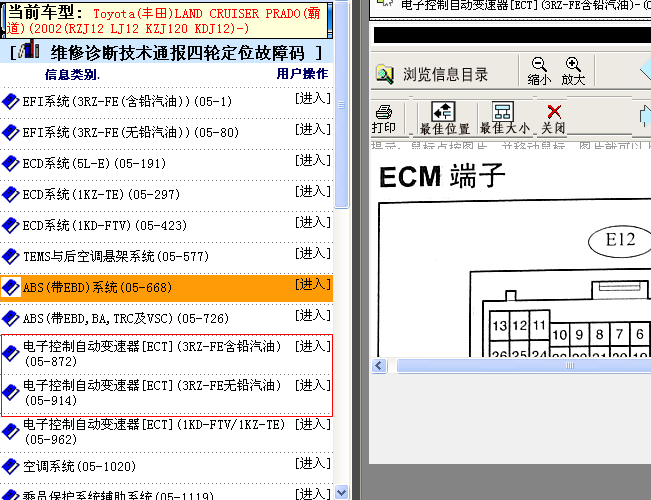The image size is (651, 500).
Task: Click the left list vertical scrollbar thumb
Action: (x=341, y=105)
